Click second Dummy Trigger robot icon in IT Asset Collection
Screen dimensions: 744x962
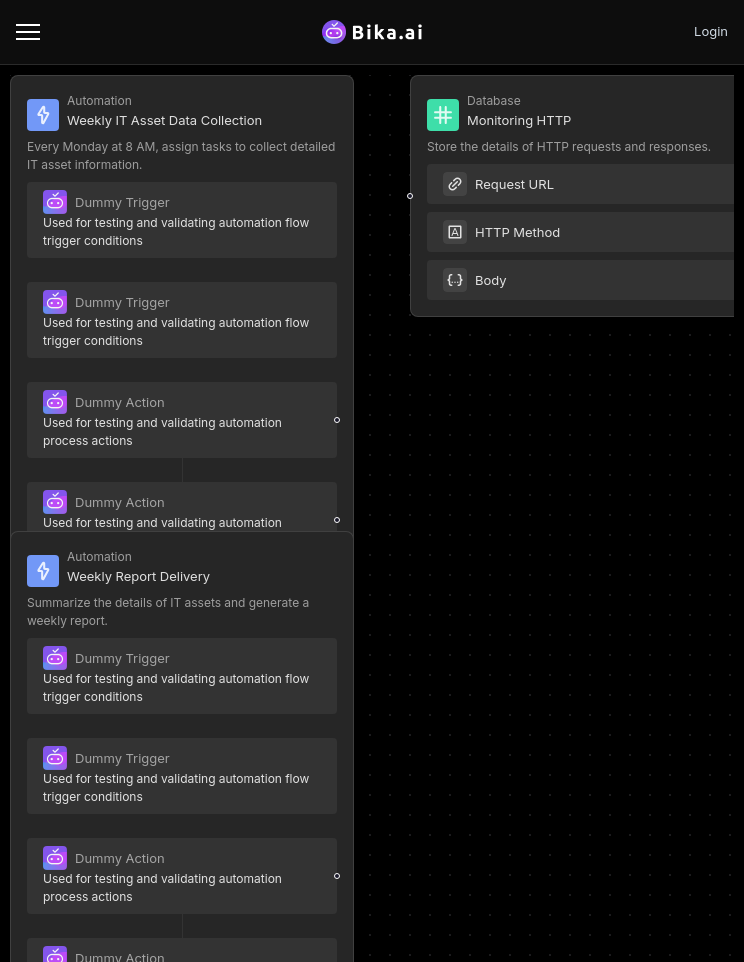[x=55, y=302]
